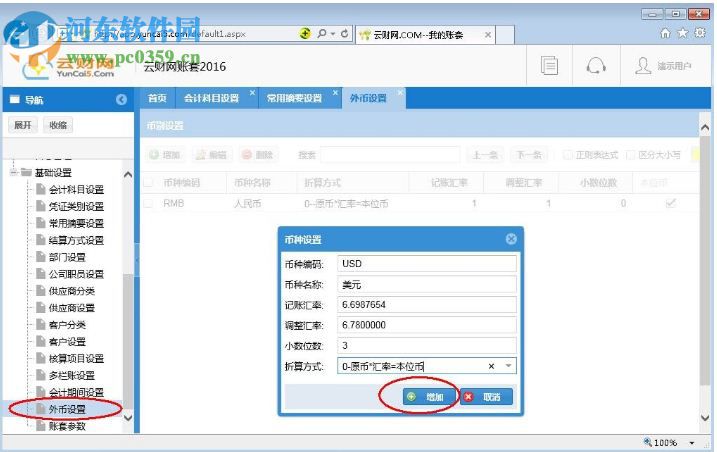
Task: Click the 增加 toolbar button in the currency list
Action: (x=165, y=155)
